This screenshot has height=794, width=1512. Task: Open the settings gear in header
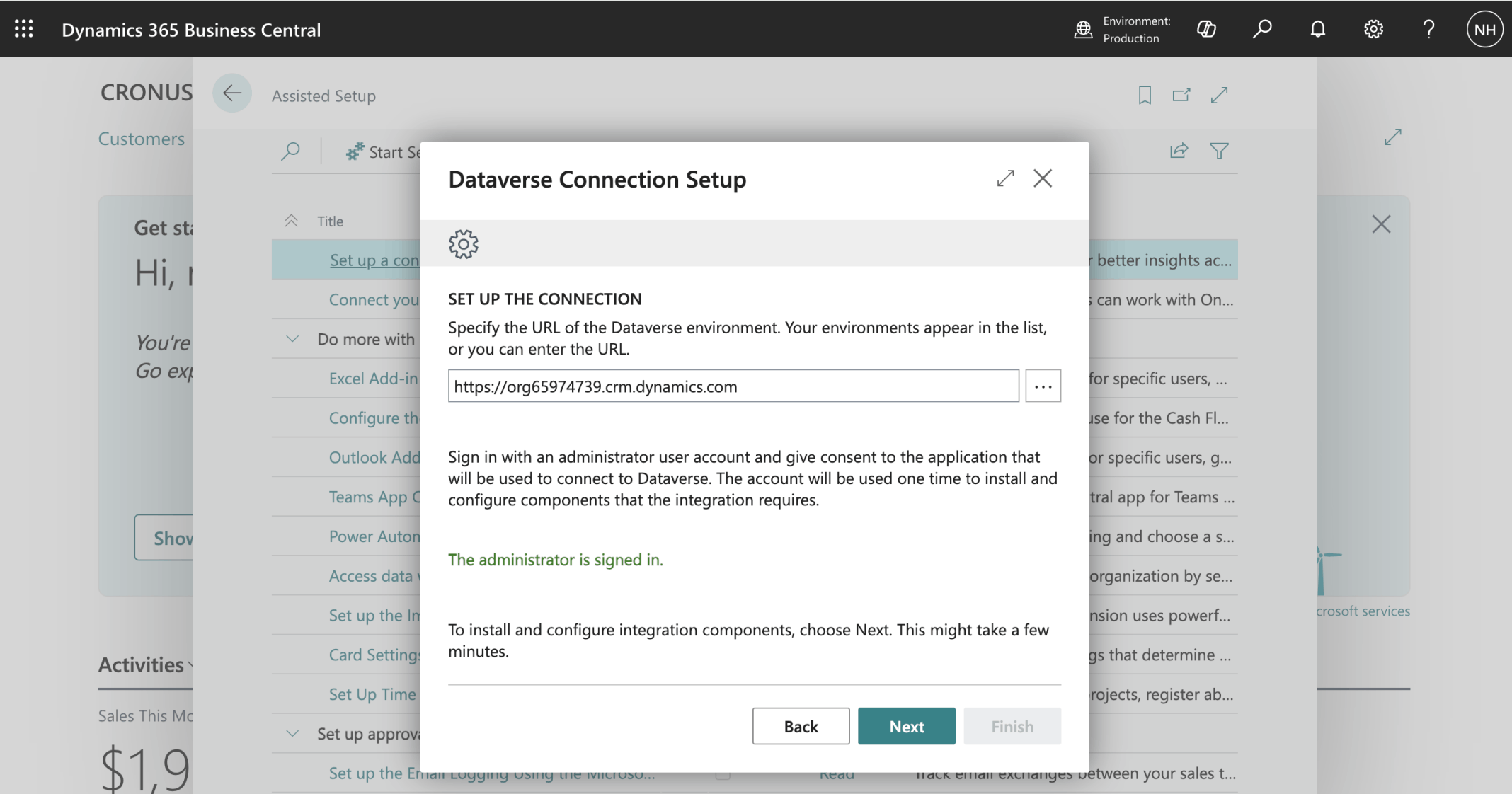[1373, 29]
